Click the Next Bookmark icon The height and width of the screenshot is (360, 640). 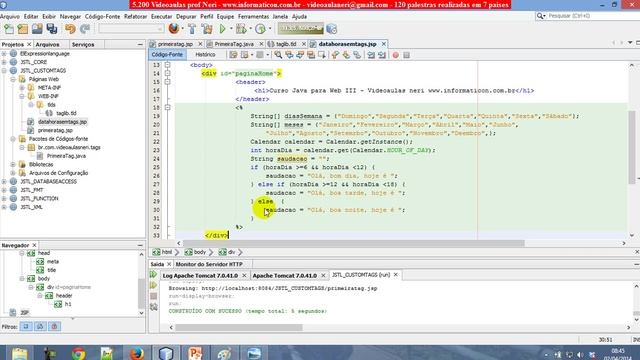click(x=346, y=55)
